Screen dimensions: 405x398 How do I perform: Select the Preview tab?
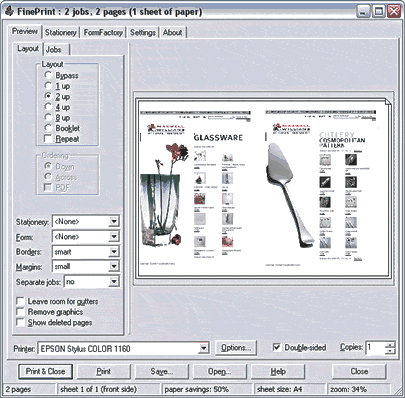[x=25, y=31]
